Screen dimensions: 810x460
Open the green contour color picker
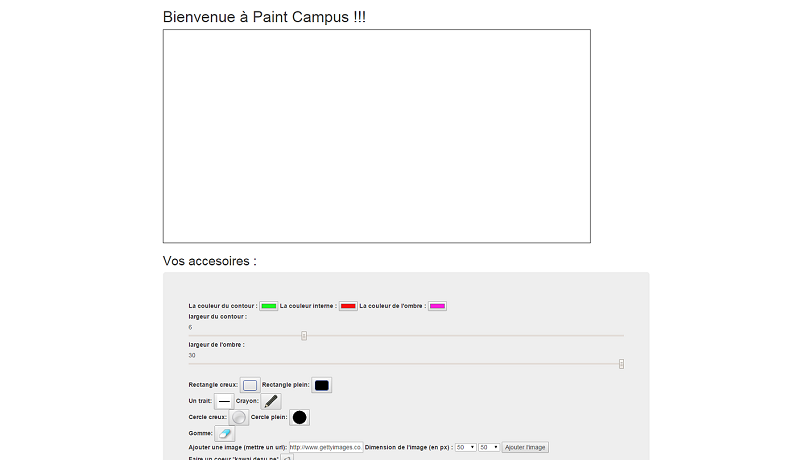point(269,306)
